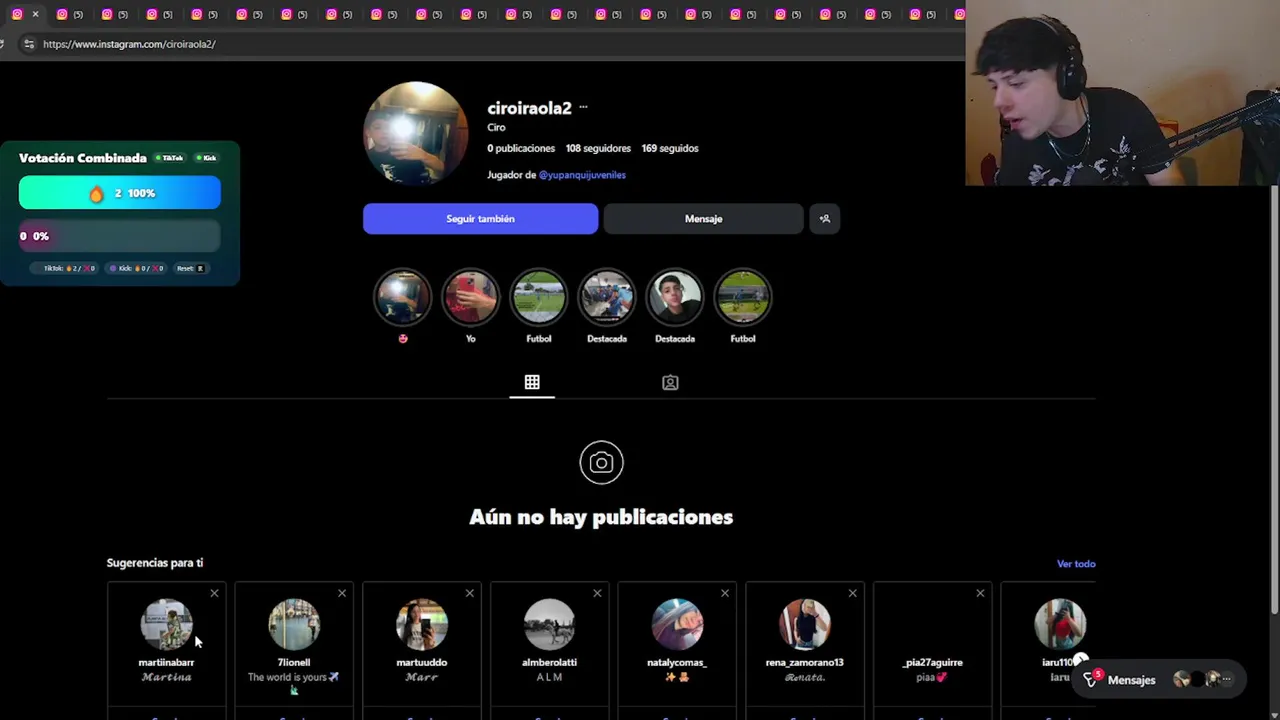Open the Mensaje button on the profile
The image size is (1280, 720).
click(703, 219)
